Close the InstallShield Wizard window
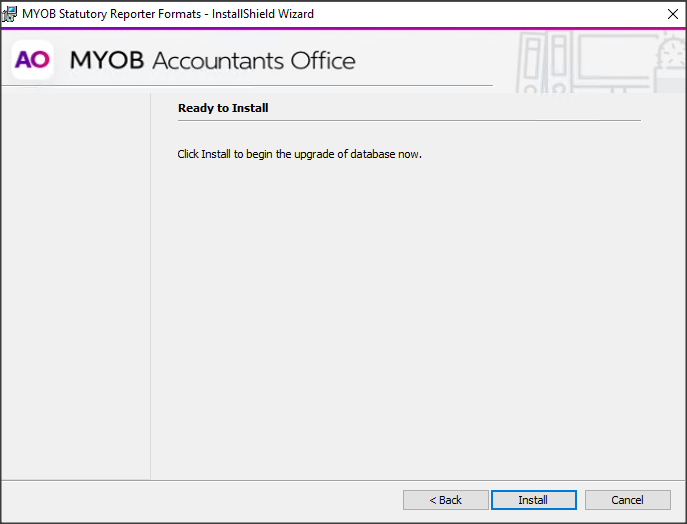 672,14
